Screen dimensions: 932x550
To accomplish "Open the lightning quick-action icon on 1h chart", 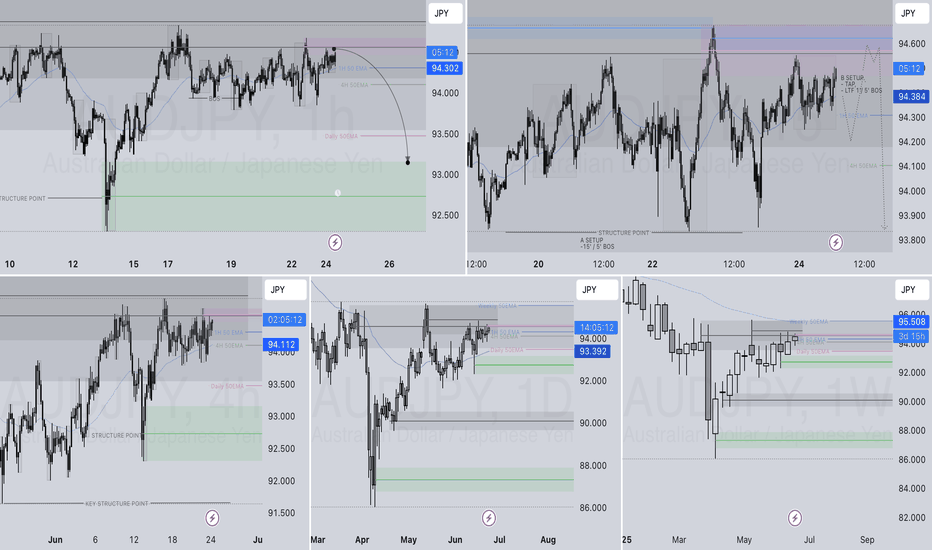I will coord(335,242).
